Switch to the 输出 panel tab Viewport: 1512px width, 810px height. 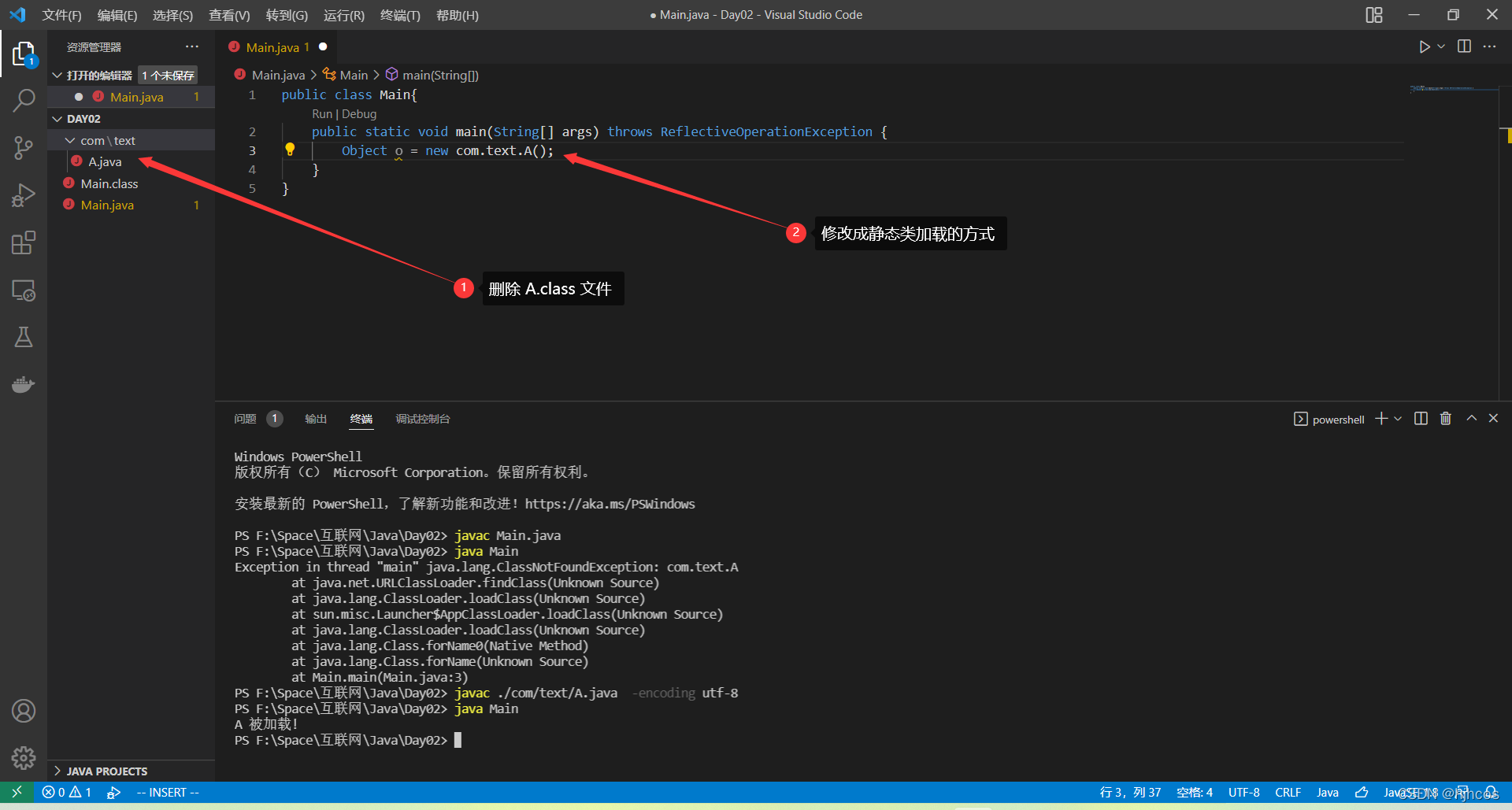point(316,419)
